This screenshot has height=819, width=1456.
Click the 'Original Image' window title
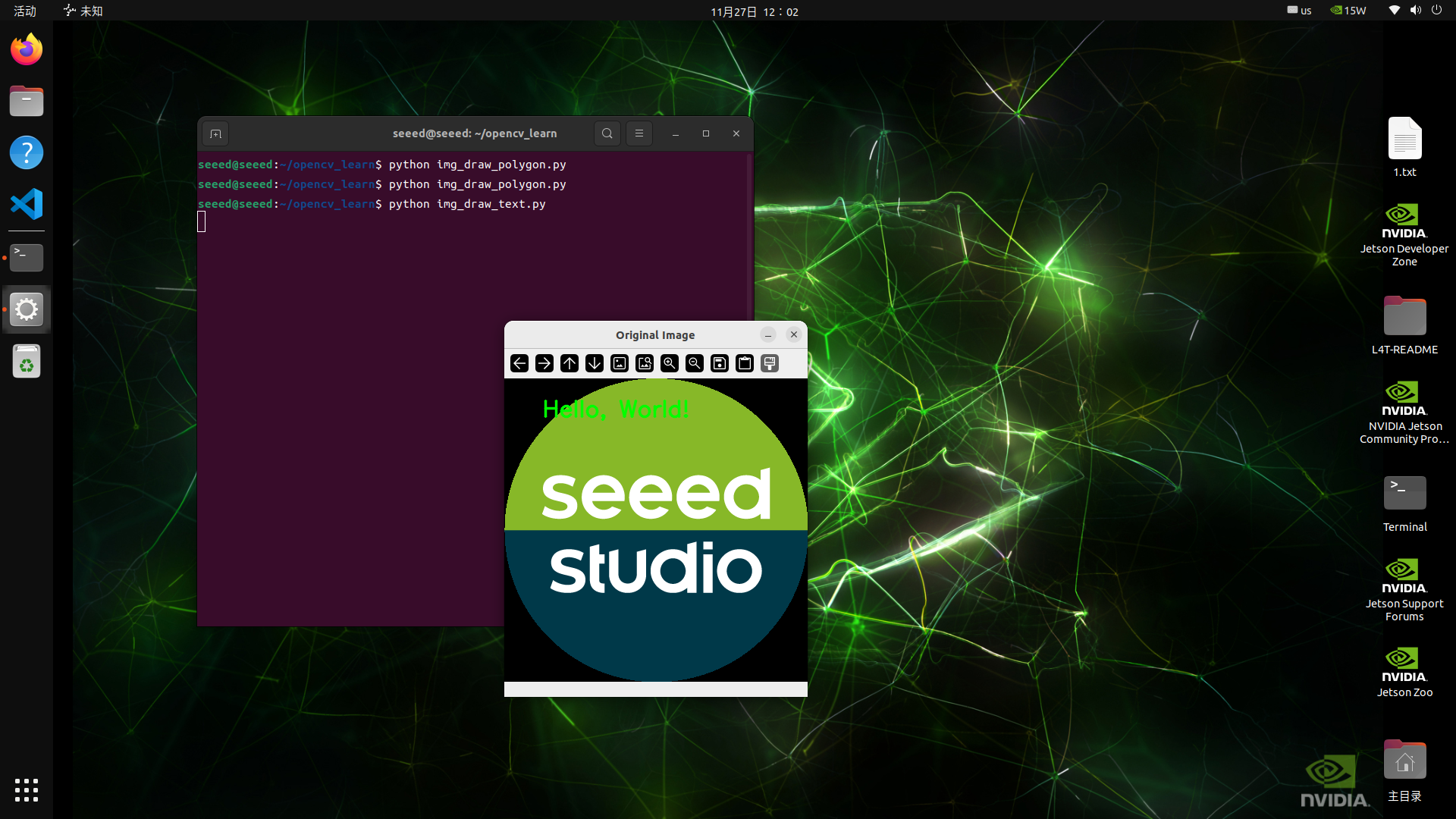pos(655,335)
